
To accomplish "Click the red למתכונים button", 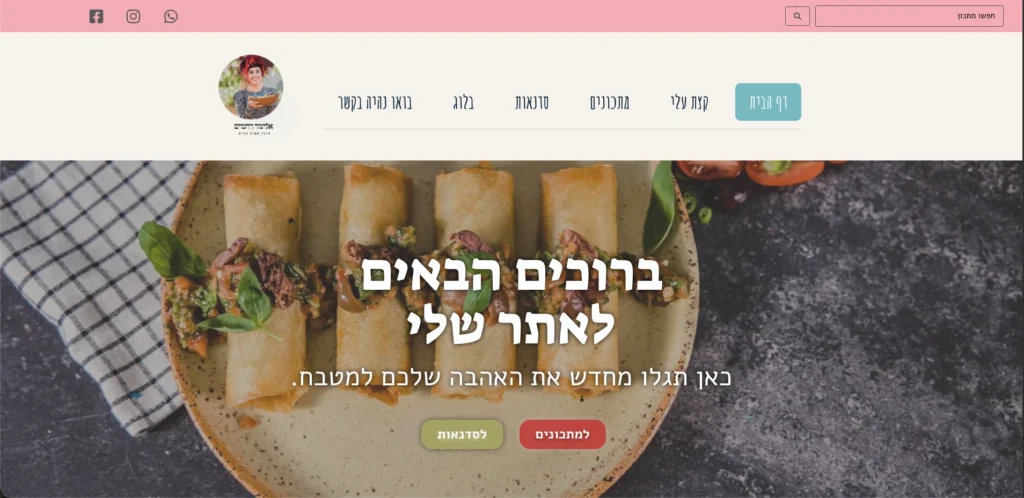I will pos(562,435).
